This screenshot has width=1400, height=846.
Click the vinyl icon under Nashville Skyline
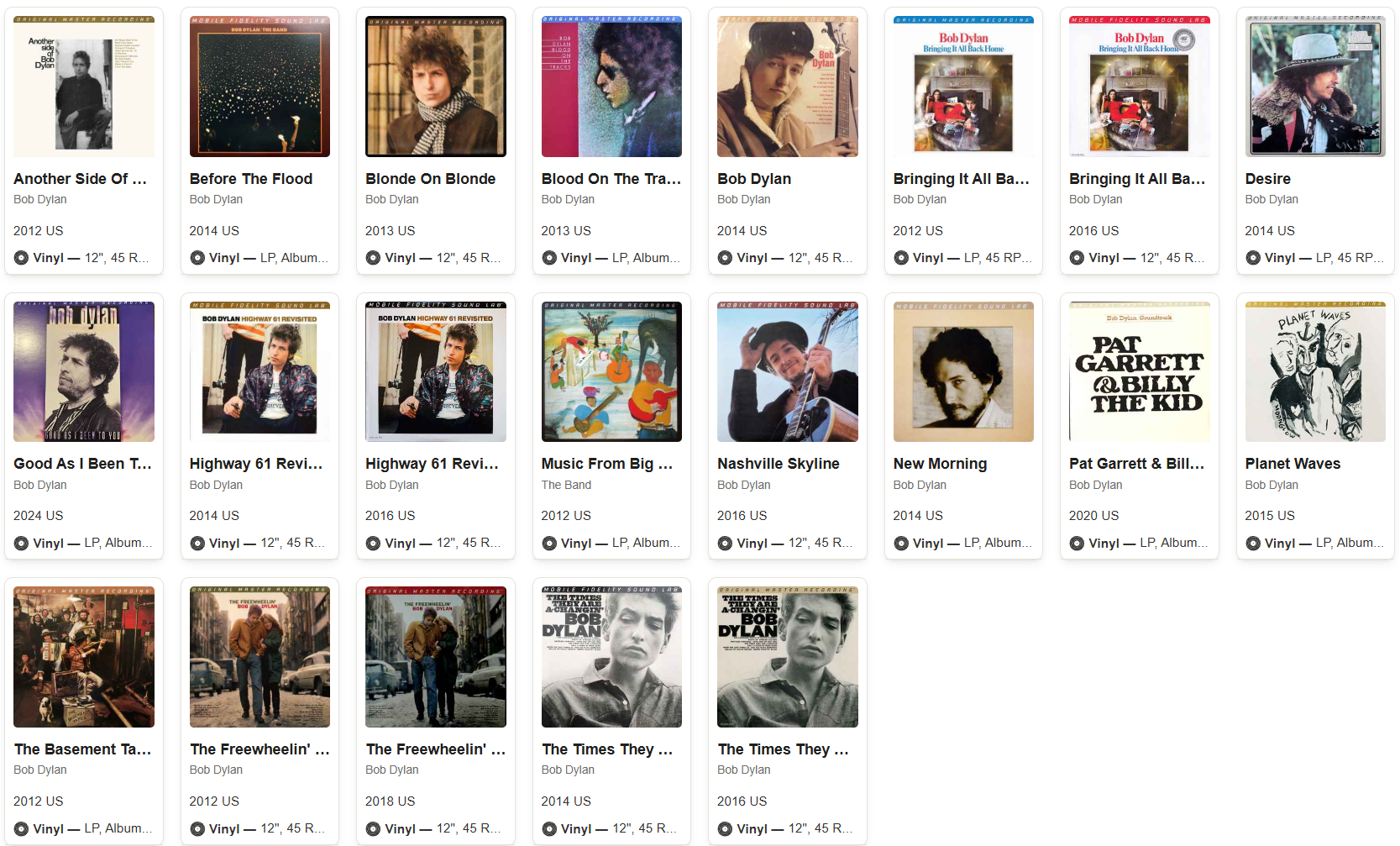pos(725,544)
